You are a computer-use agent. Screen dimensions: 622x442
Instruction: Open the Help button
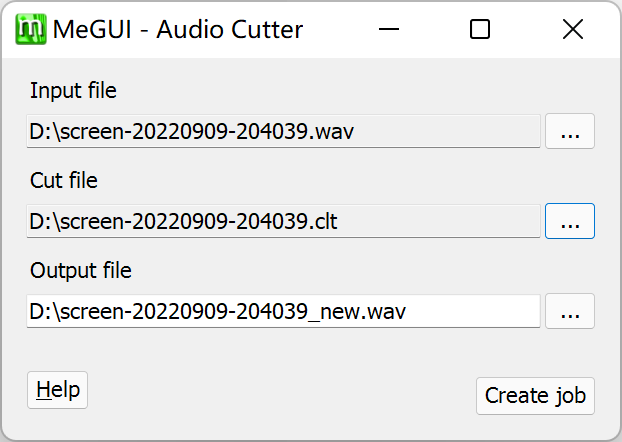coord(58,390)
